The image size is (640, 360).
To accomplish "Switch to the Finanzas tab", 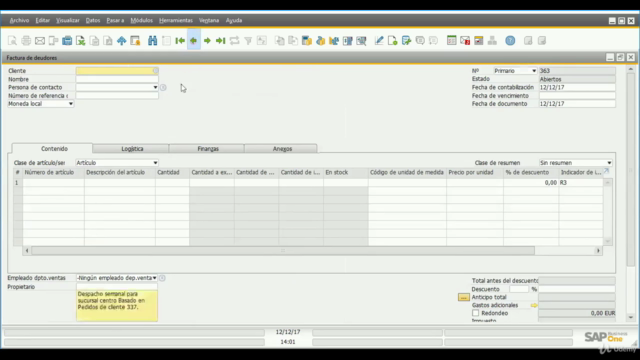I will (x=208, y=149).
